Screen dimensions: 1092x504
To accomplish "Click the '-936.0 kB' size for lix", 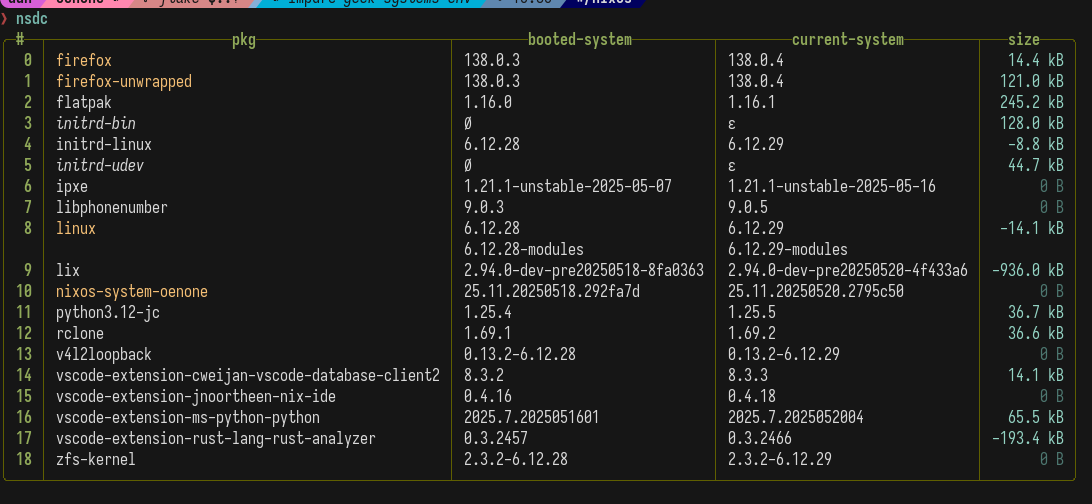I will 1027,270.
